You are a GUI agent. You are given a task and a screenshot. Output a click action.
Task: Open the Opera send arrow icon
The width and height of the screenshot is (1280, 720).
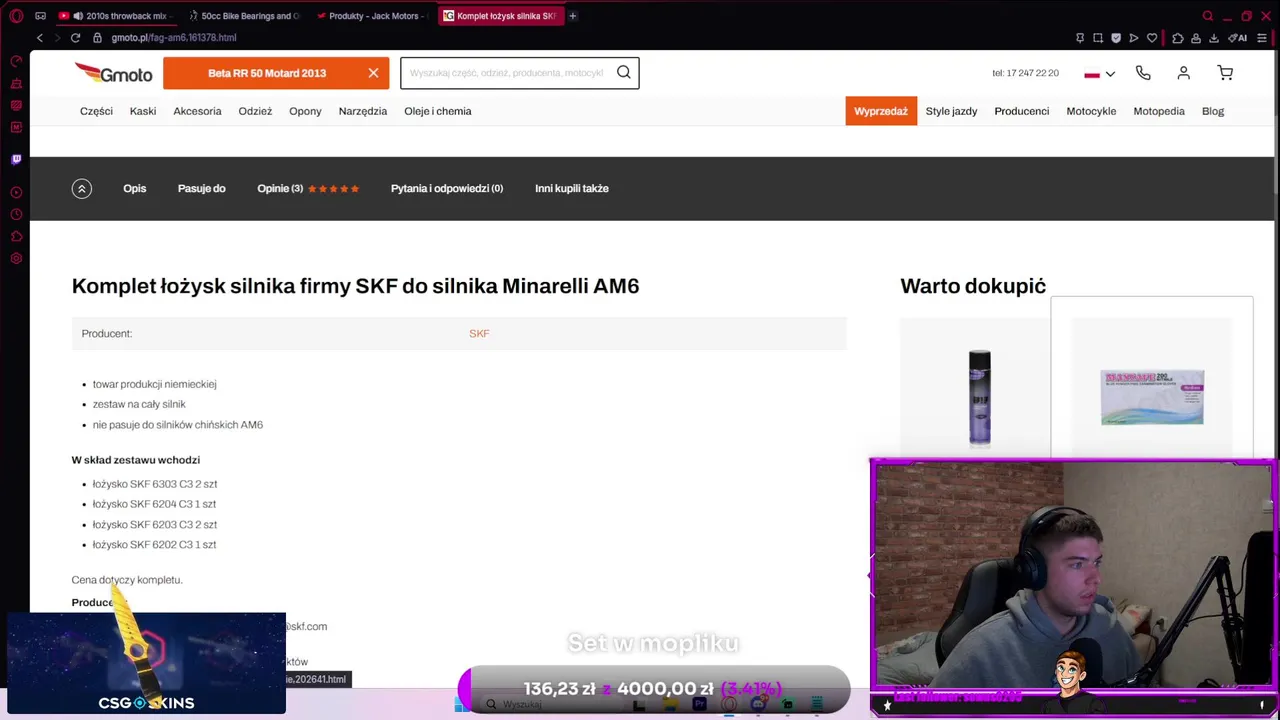pyautogui.click(x=1134, y=38)
